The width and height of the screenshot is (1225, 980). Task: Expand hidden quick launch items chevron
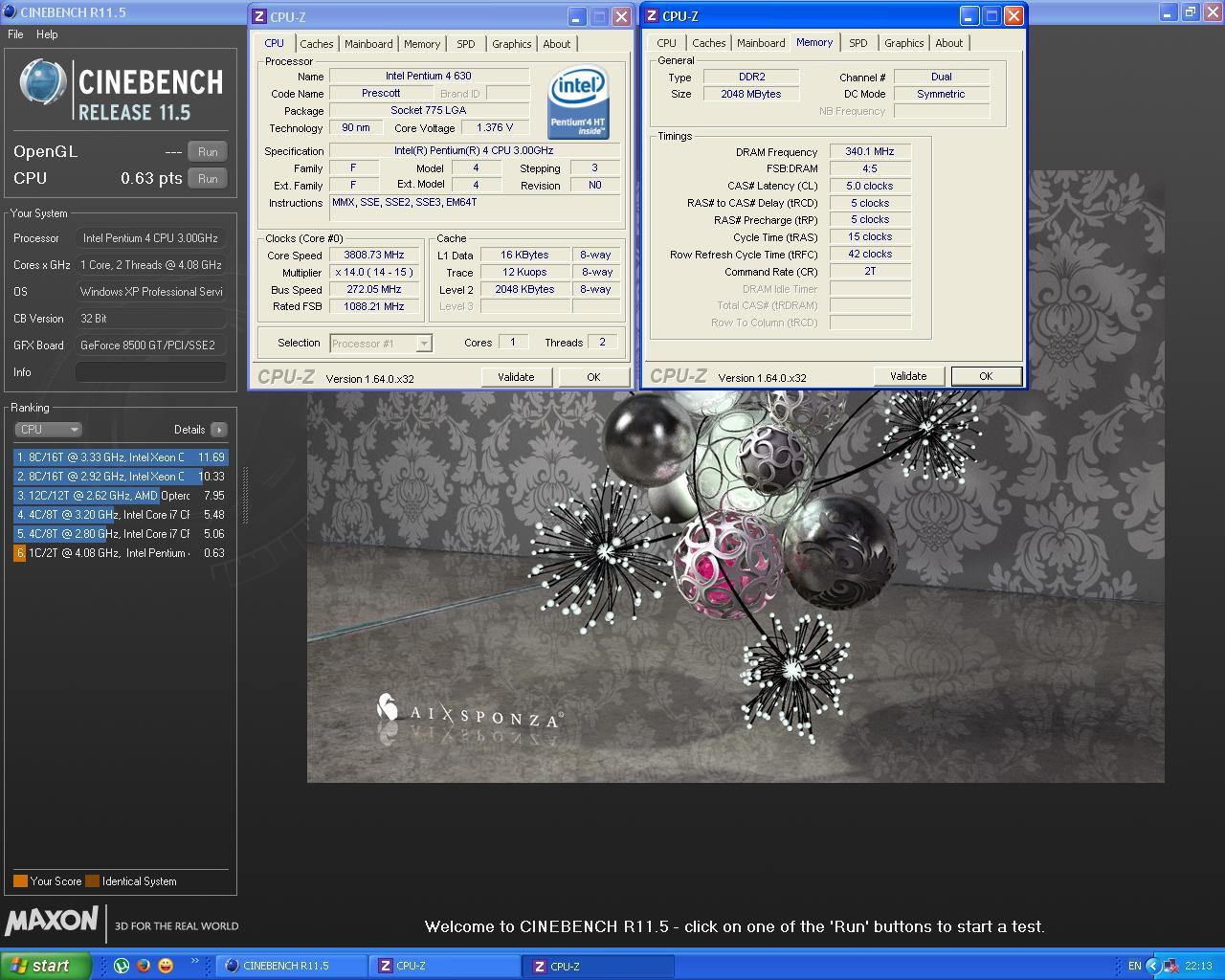click(195, 961)
